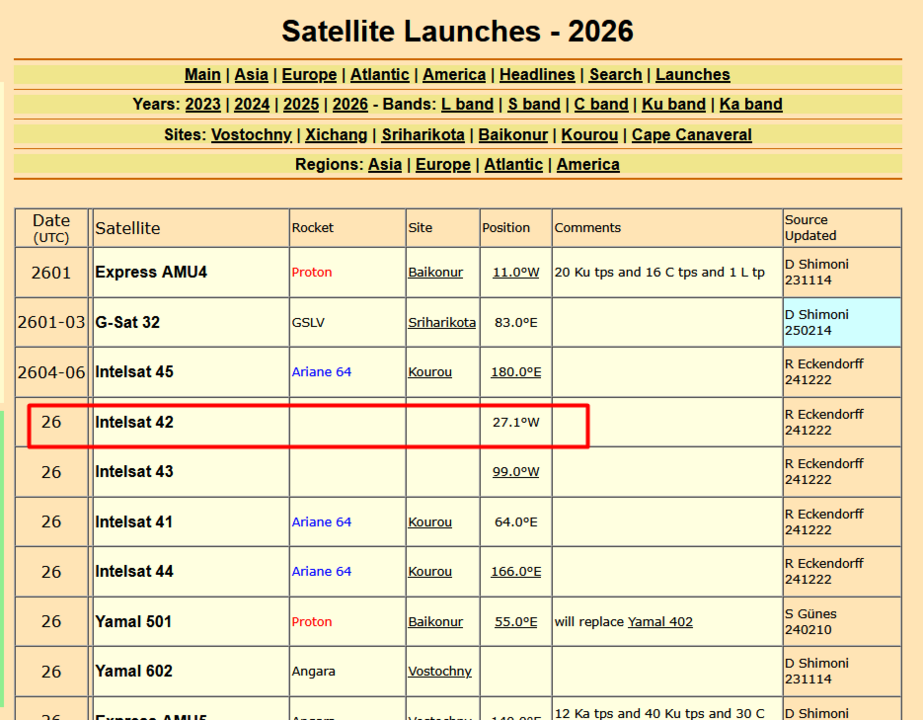923x720 pixels.
Task: Click the 2601-03 date cell
Action: (51, 323)
